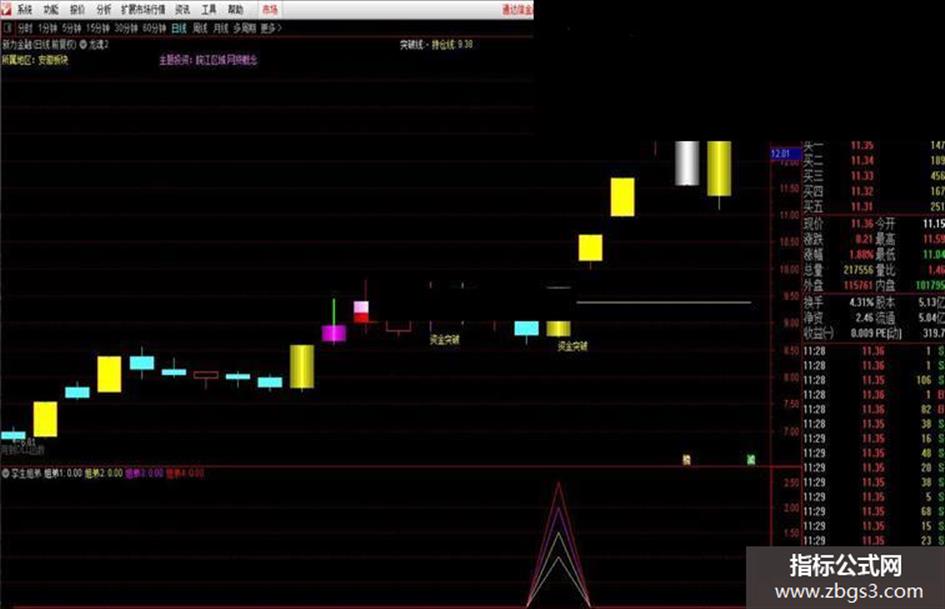The image size is (945, 609).
Task: Select the 日线 daily period
Action: [179, 28]
